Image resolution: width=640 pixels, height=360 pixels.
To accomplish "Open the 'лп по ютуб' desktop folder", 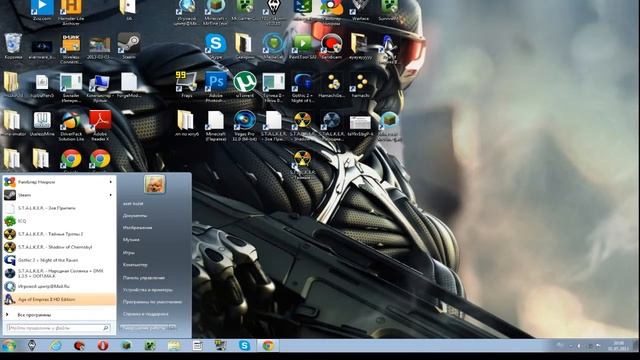I will point(186,123).
